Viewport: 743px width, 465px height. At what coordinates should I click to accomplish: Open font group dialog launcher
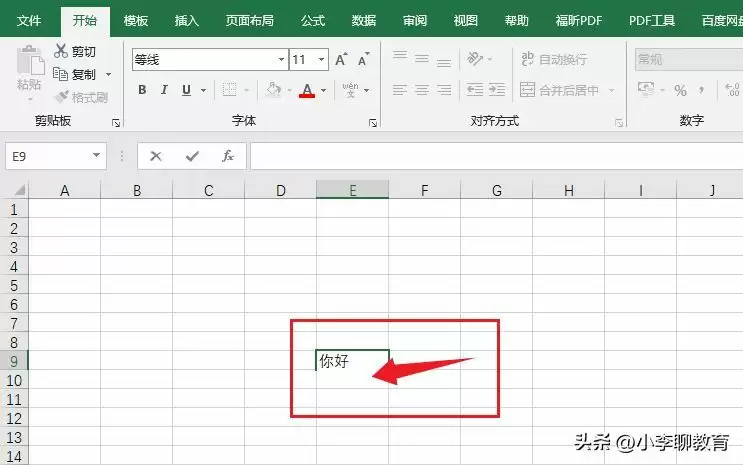pos(373,123)
